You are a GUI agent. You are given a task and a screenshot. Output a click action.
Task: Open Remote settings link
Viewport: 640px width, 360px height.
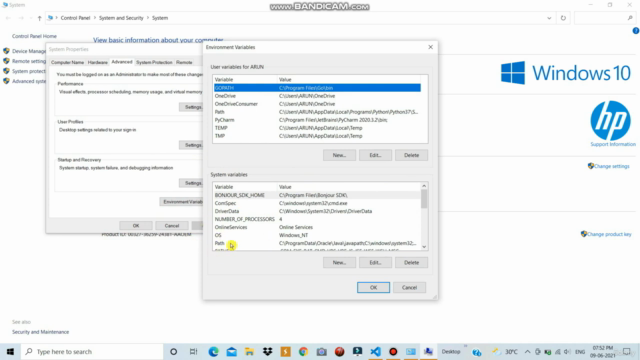[29, 61]
